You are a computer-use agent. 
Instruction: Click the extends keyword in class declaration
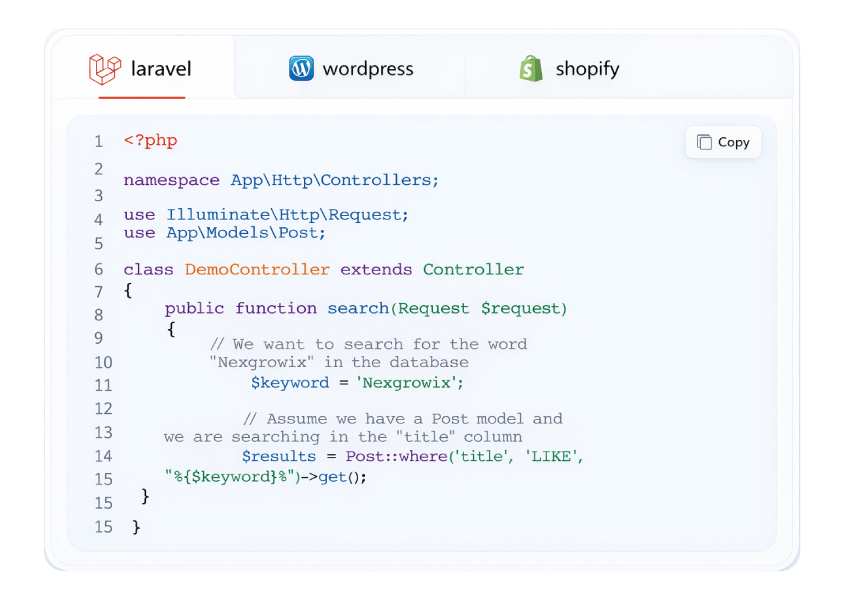tap(376, 269)
